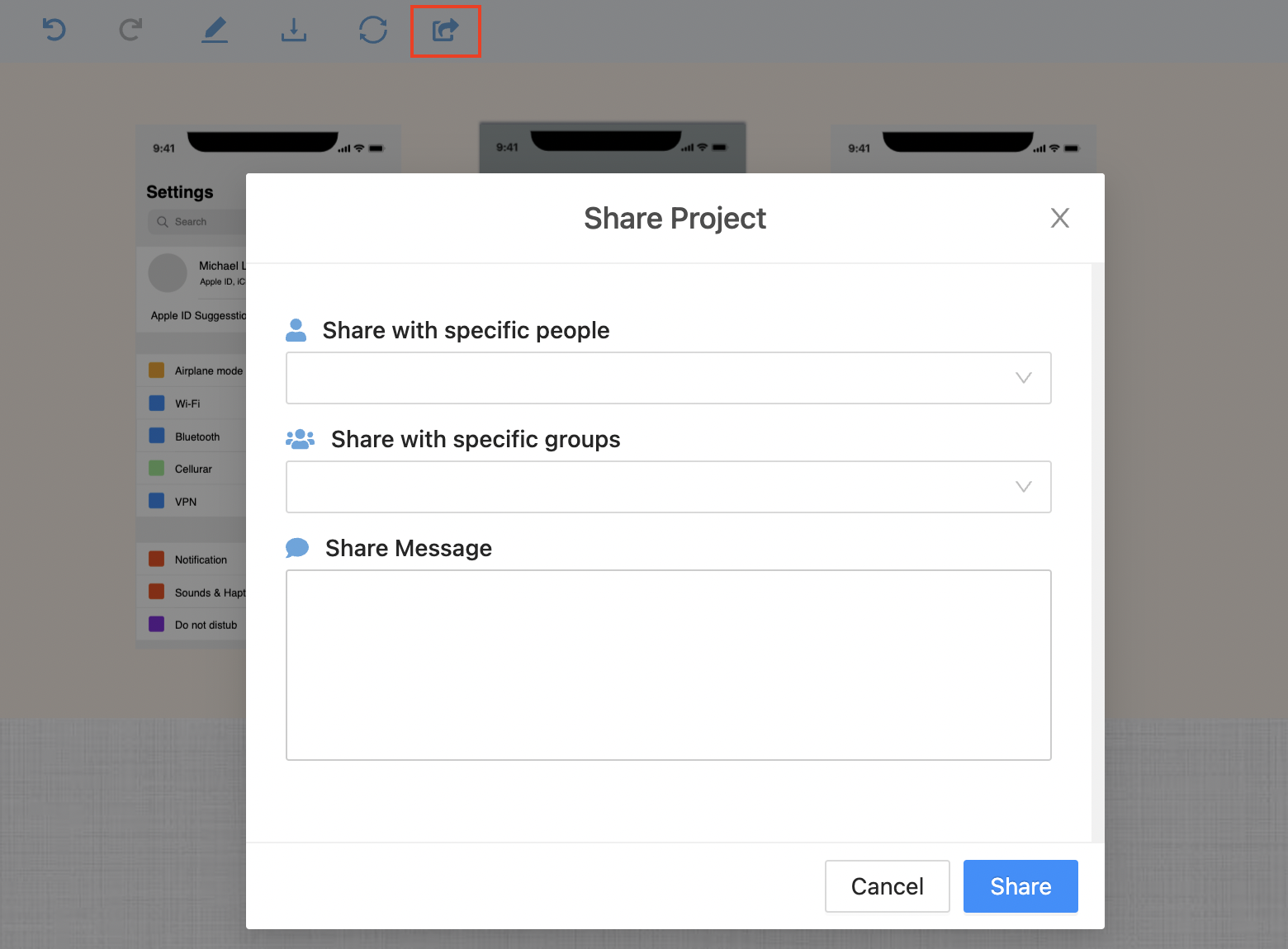Click the Search field in Settings mockup
The height and width of the screenshot is (949, 1288).
[198, 222]
